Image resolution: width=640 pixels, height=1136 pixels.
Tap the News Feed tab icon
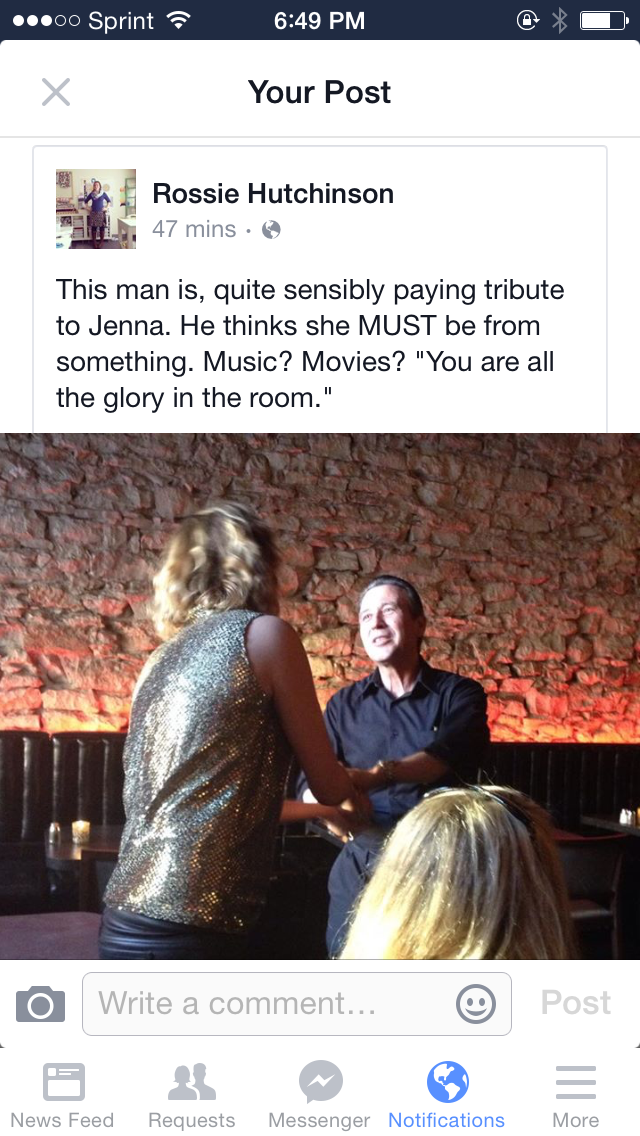[x=63, y=1082]
